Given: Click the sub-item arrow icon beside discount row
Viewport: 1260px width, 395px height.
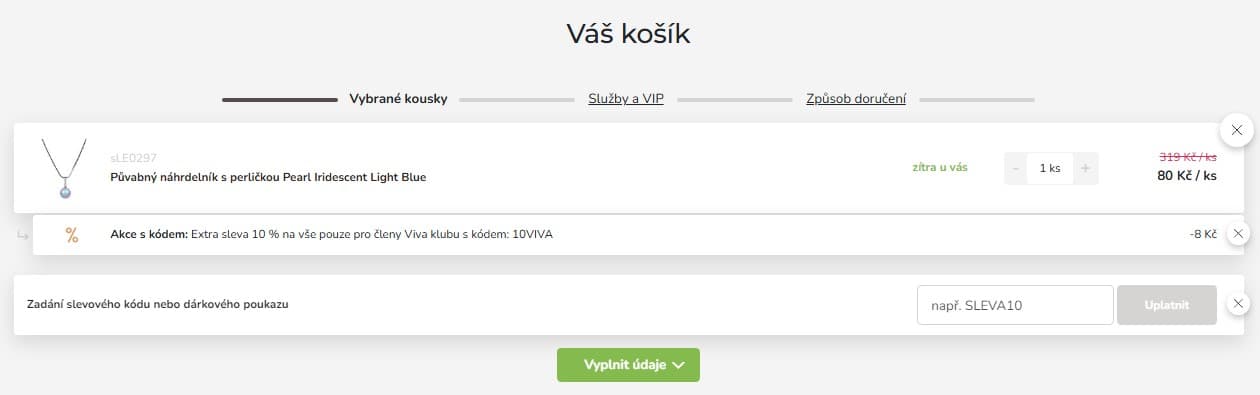Looking at the screenshot, I should (23, 235).
